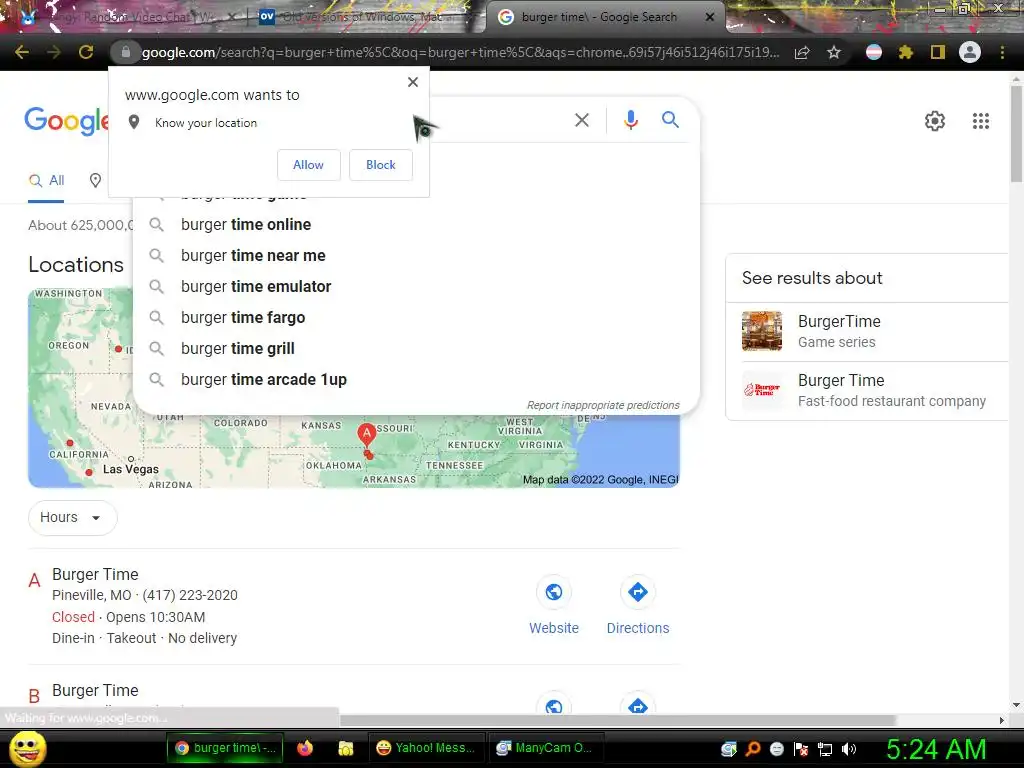Open the ManyCam taskbar item
The image size is (1024, 768).
tap(546, 748)
